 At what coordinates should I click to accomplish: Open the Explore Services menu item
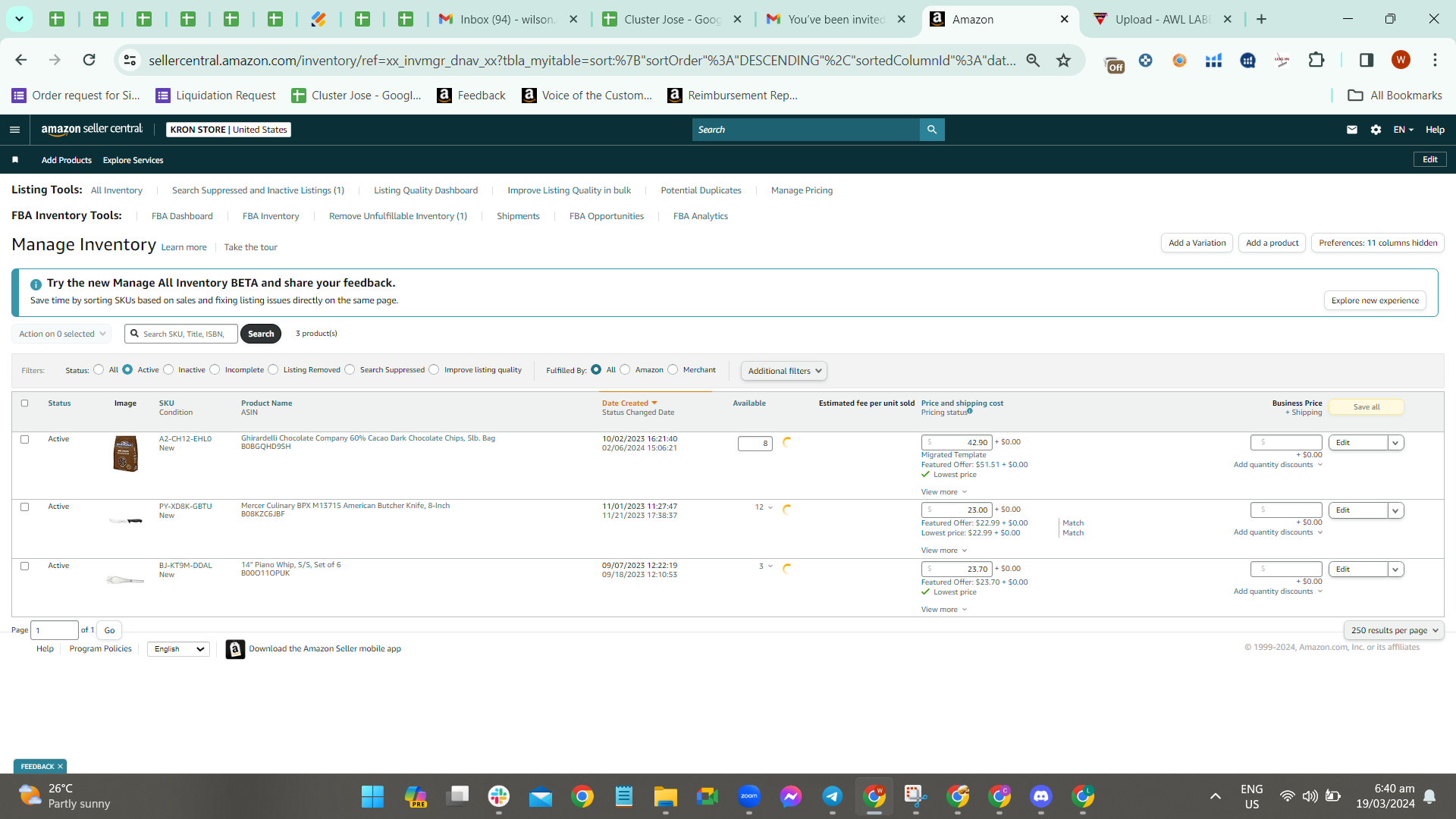point(133,160)
